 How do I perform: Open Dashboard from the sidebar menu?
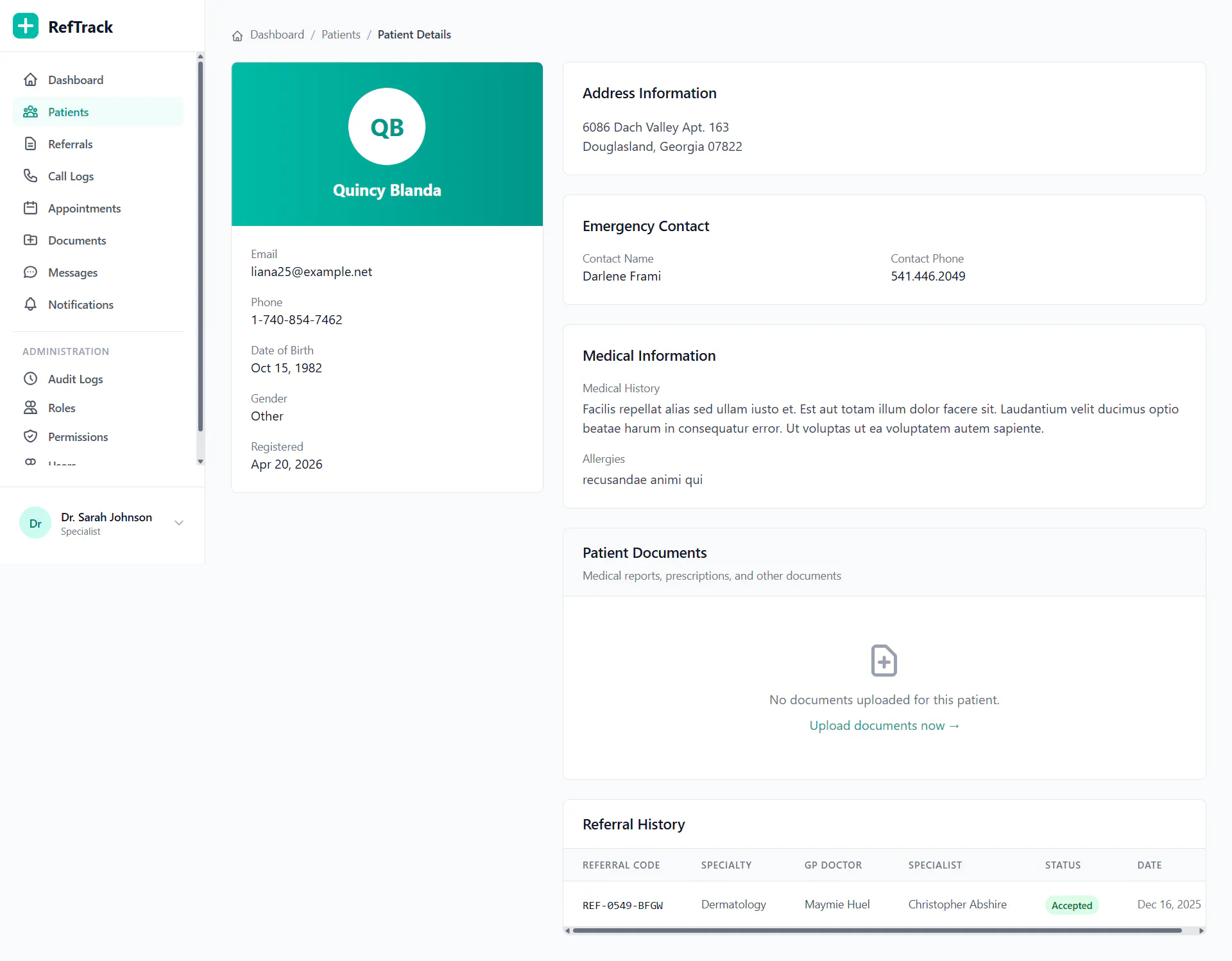point(98,80)
